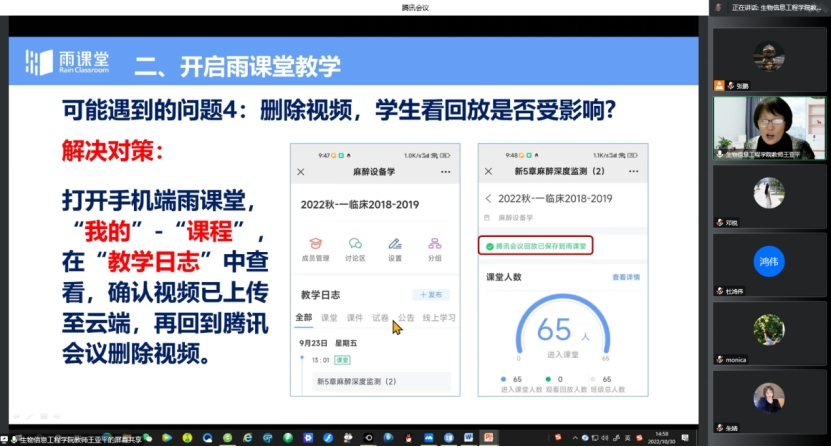Click the 分组 grouping icon
Viewport: 831px width, 447px height.
point(435,244)
